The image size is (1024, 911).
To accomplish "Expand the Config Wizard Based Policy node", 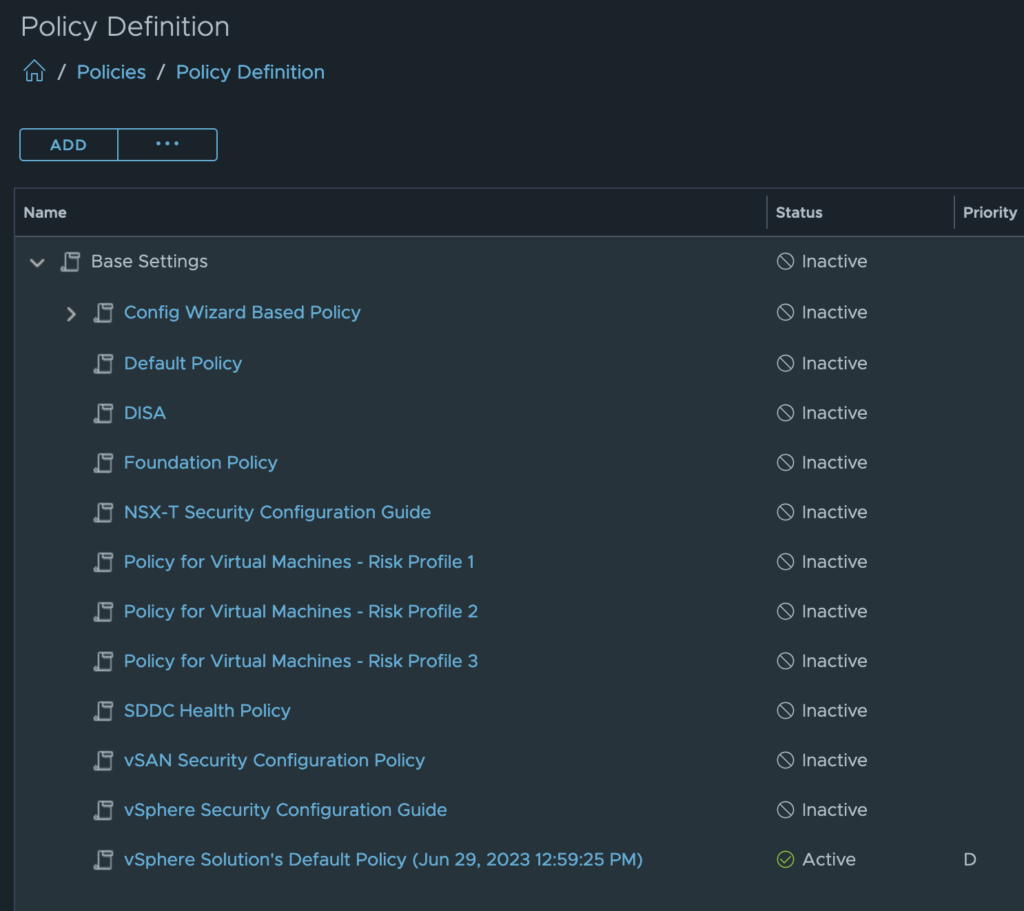I will [x=71, y=313].
